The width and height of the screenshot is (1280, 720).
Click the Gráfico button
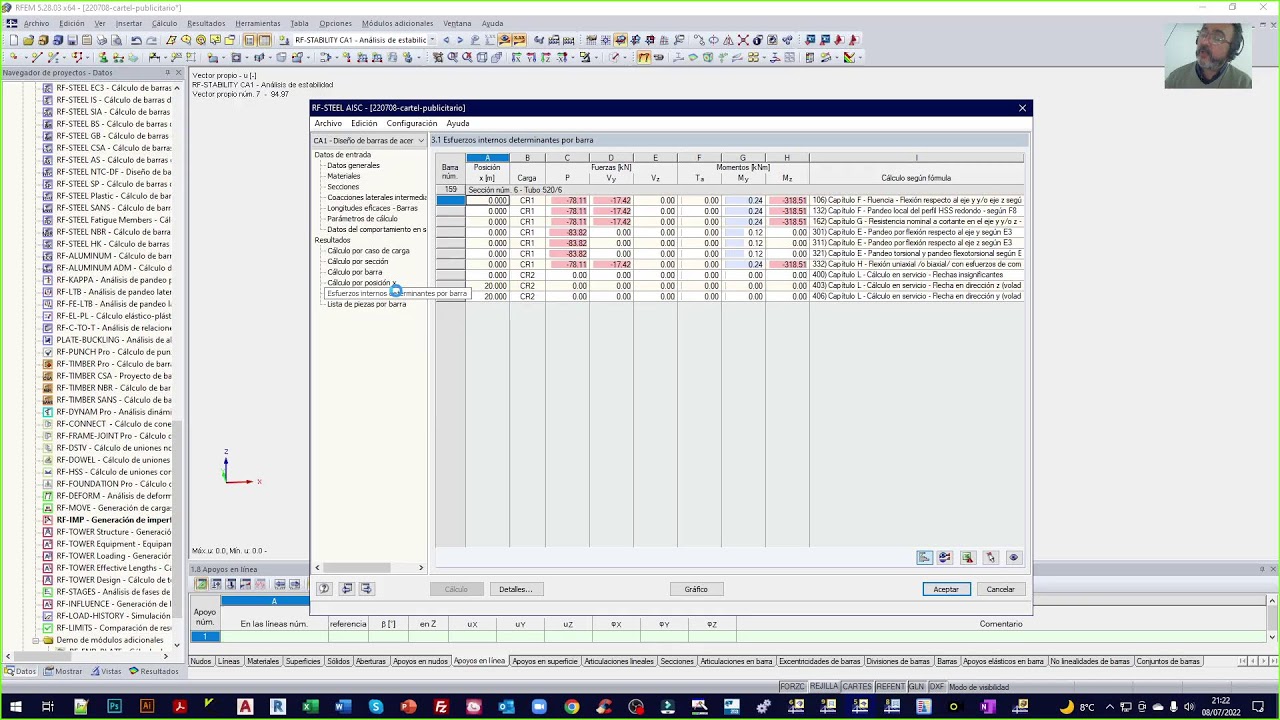click(696, 589)
